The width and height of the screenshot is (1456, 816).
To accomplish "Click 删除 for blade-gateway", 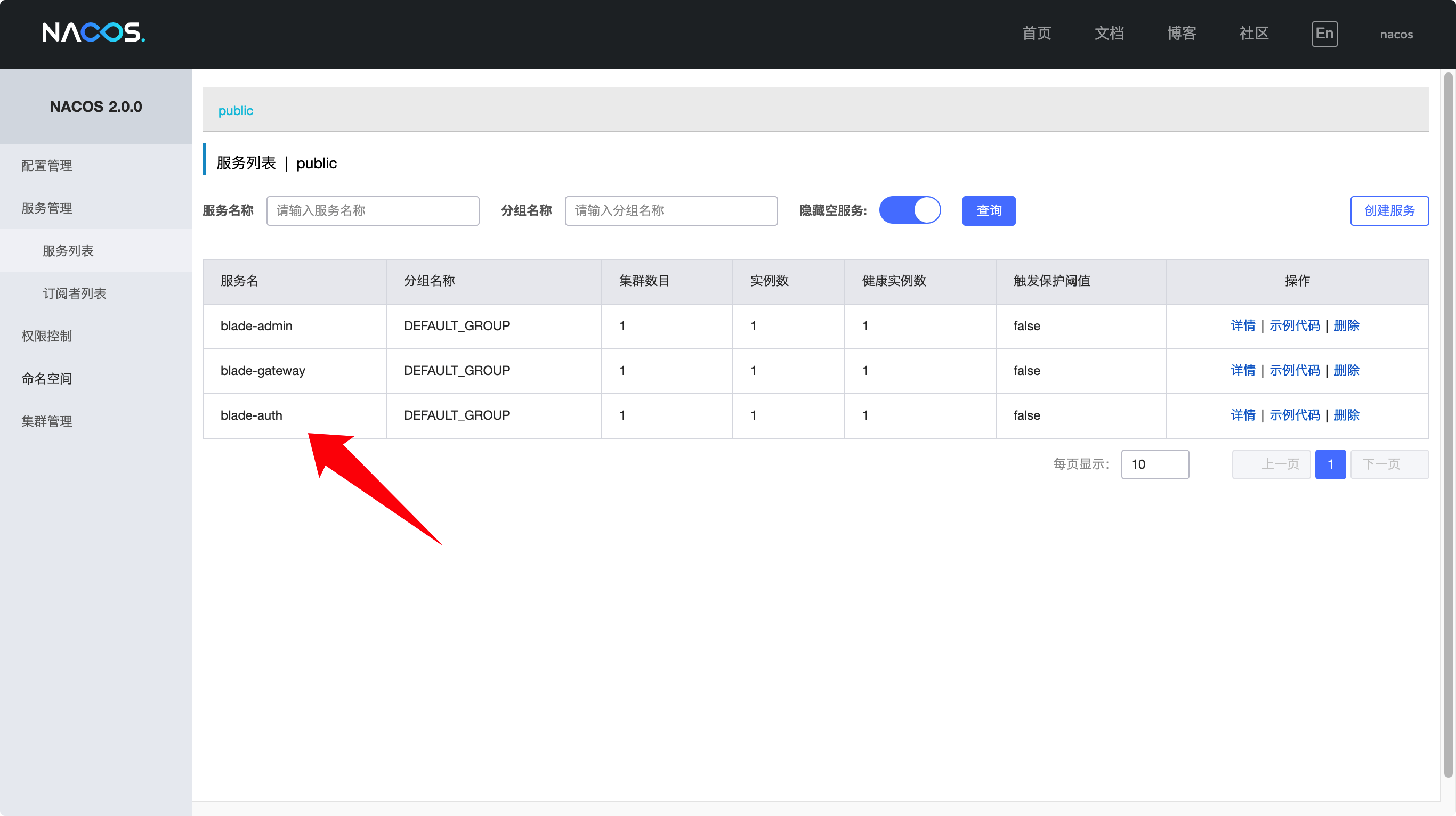I will 1347,370.
